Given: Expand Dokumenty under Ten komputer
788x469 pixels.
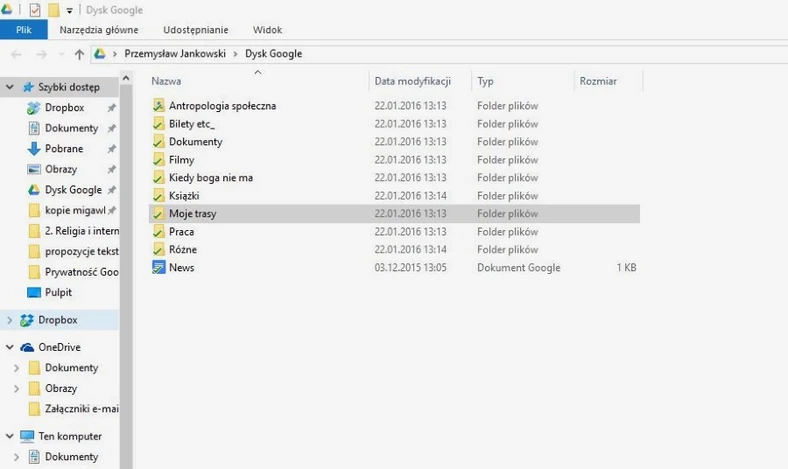Looking at the screenshot, I should coord(16,457).
